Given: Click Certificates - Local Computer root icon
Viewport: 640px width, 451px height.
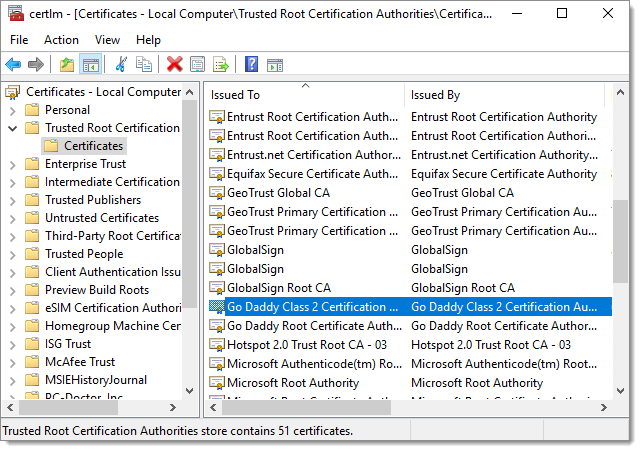Looking at the screenshot, I should [13, 92].
